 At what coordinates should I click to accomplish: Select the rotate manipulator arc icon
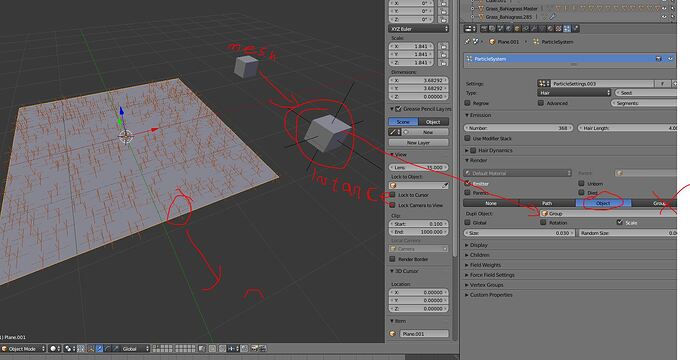pyautogui.click(x=108, y=349)
